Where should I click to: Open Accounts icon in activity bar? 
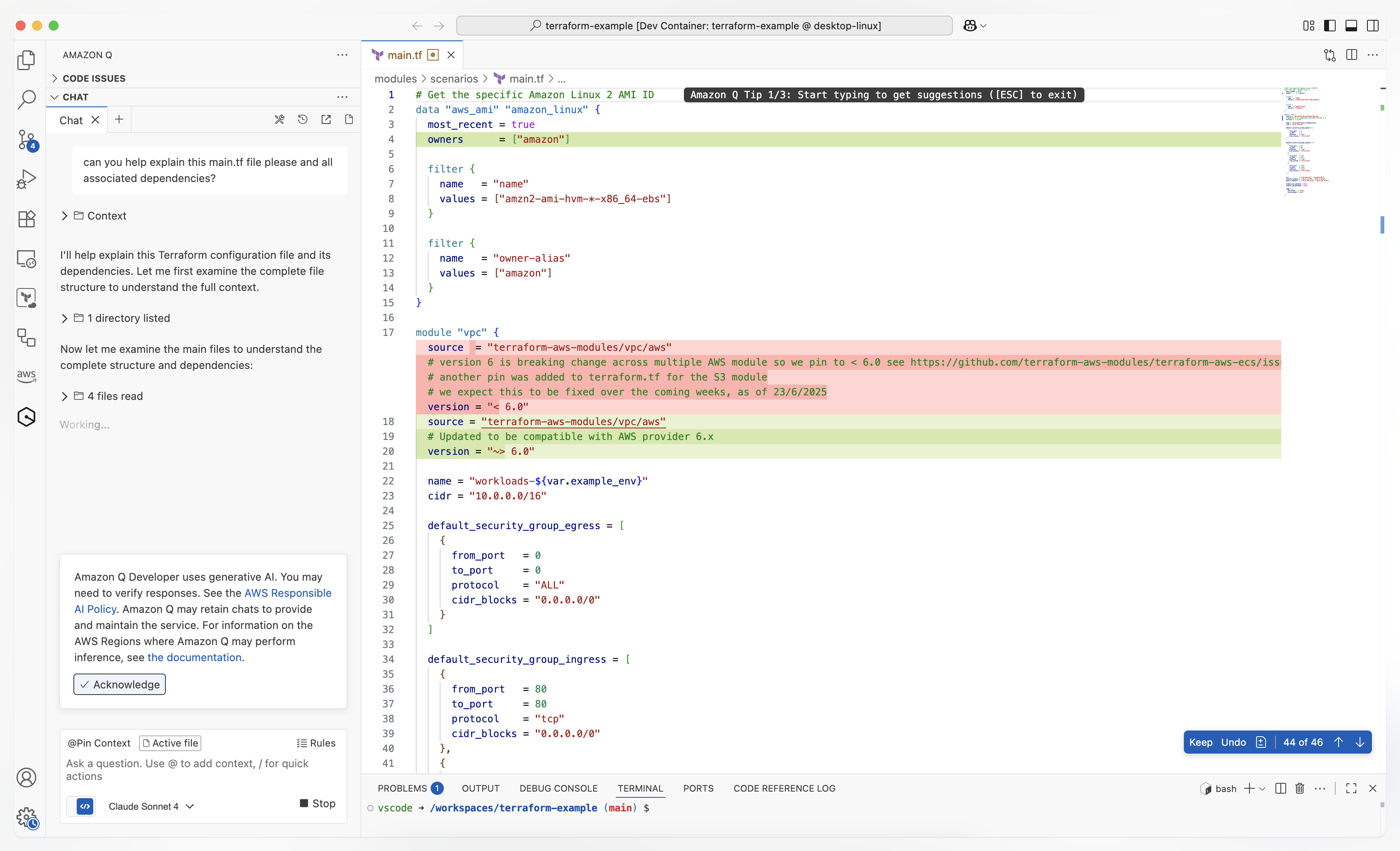coord(26,777)
